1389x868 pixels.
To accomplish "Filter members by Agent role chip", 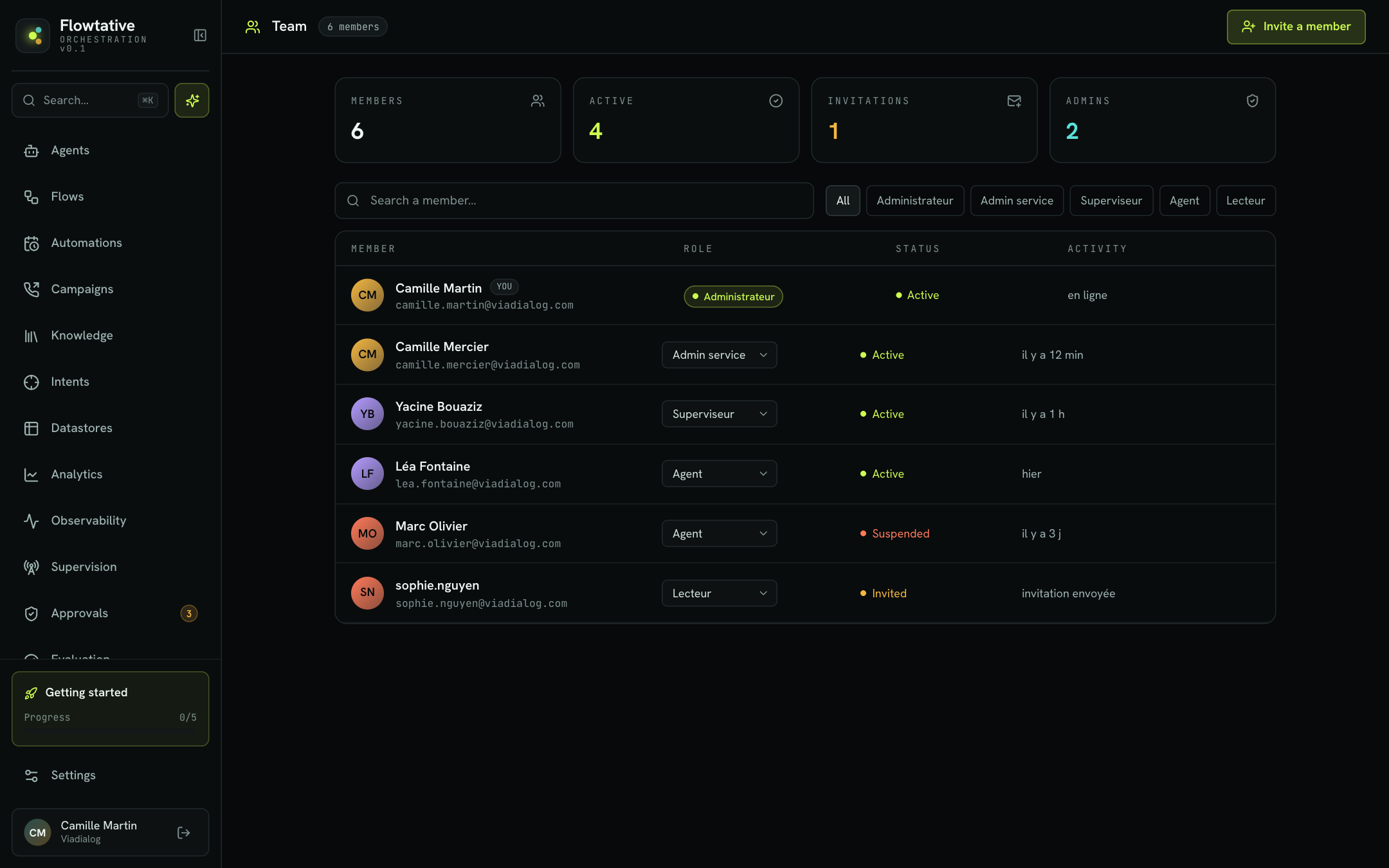I will pos(1185,201).
